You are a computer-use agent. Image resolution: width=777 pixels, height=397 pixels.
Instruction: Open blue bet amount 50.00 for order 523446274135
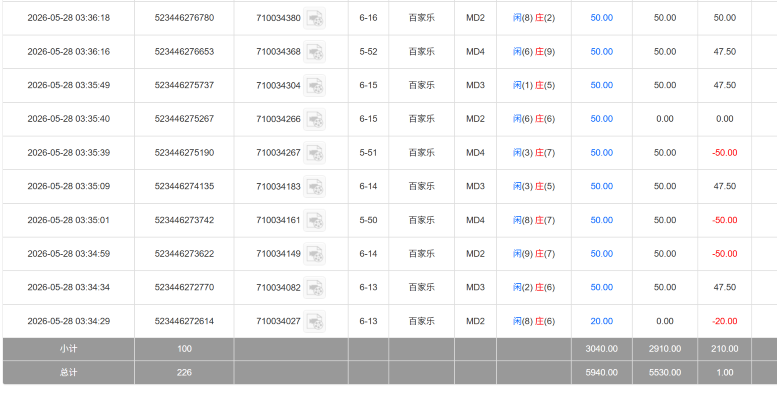(602, 186)
